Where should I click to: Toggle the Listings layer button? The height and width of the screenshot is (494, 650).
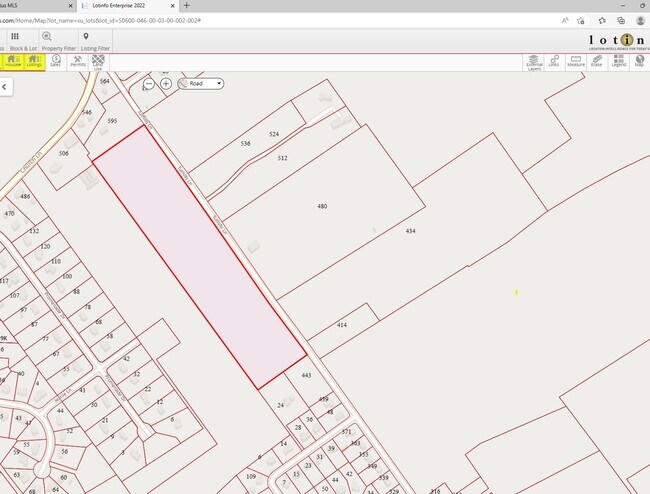pyautogui.click(x=34, y=61)
